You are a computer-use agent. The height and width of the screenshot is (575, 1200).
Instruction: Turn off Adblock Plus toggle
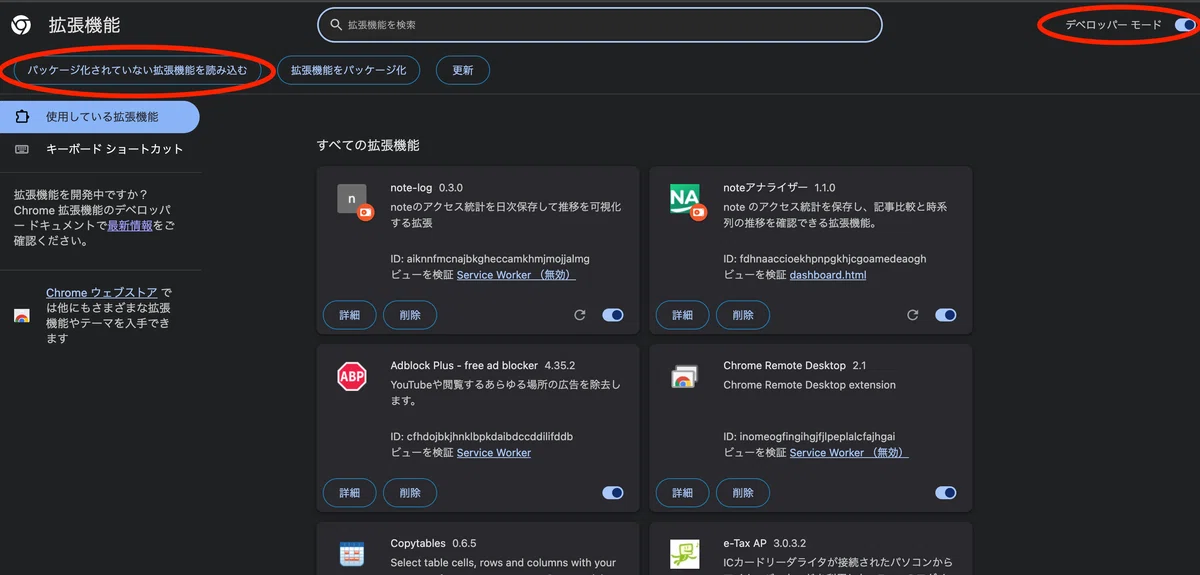[x=613, y=493]
